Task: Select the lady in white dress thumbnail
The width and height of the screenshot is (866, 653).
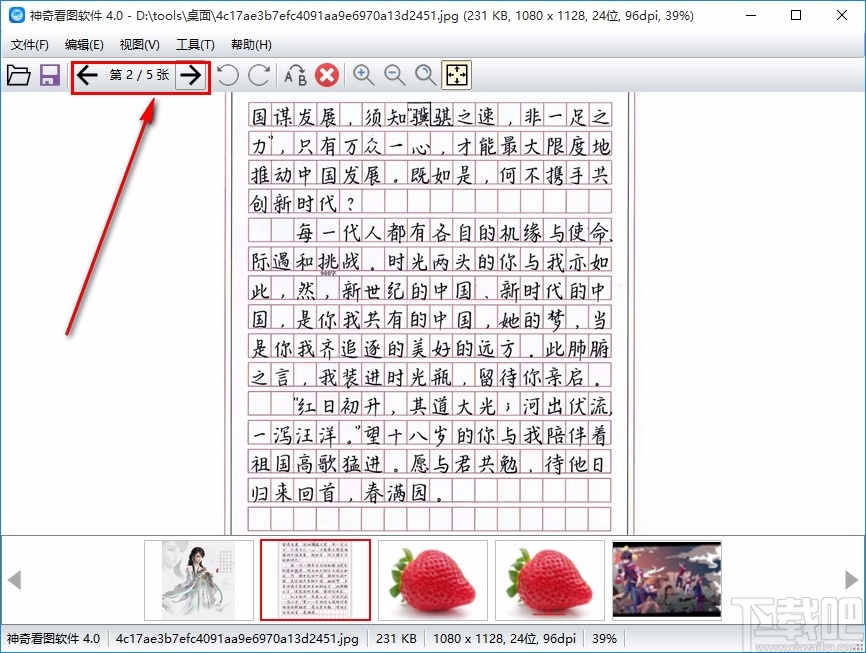Action: click(x=199, y=580)
